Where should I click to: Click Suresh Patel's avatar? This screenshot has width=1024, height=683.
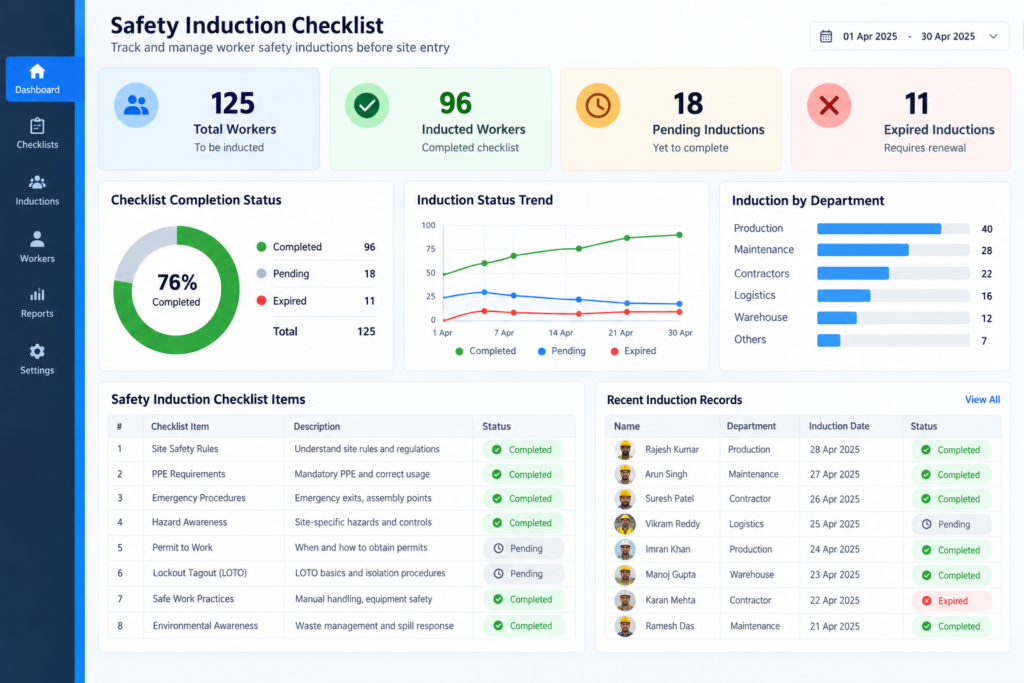pos(625,499)
